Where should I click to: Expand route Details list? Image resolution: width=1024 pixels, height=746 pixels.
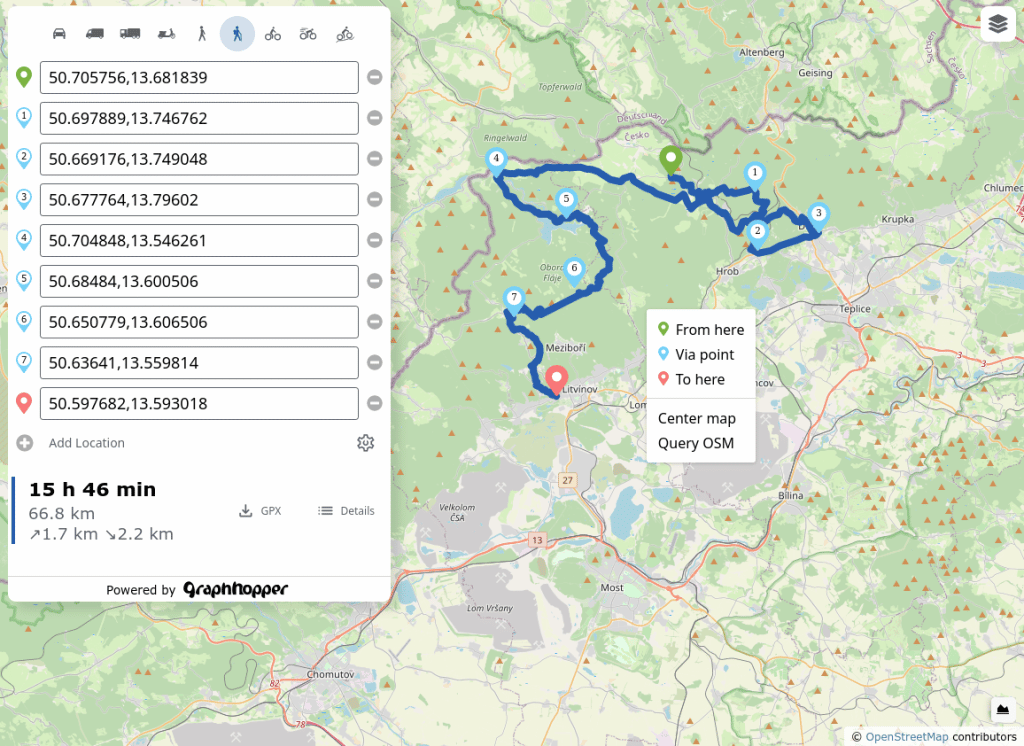click(x=346, y=511)
